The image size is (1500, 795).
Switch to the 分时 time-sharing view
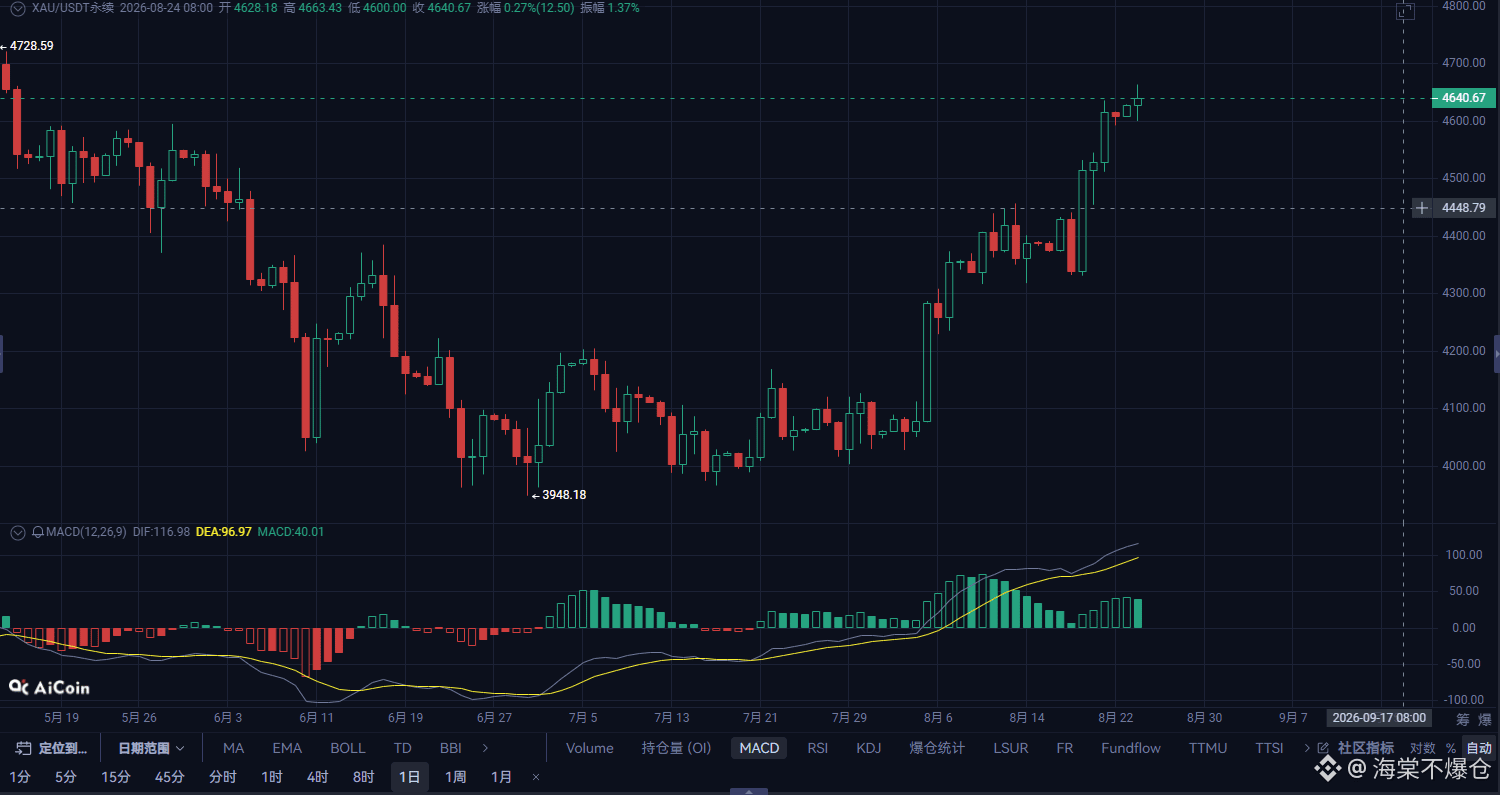[x=223, y=777]
